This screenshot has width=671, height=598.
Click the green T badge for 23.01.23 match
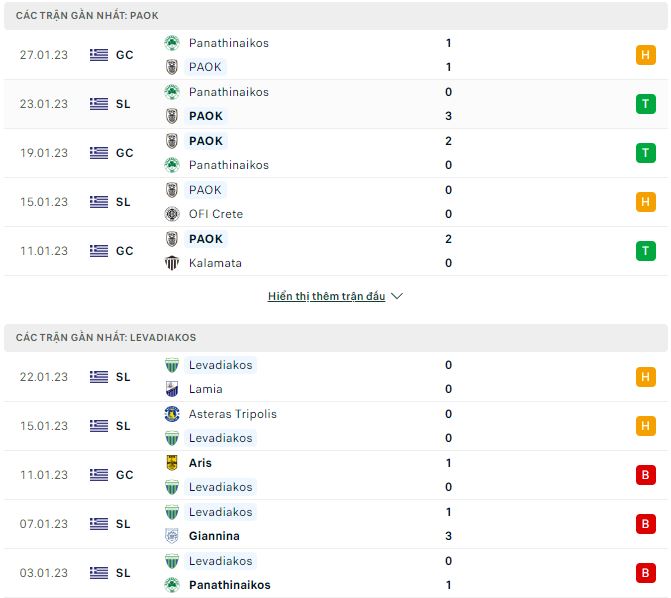pos(645,104)
